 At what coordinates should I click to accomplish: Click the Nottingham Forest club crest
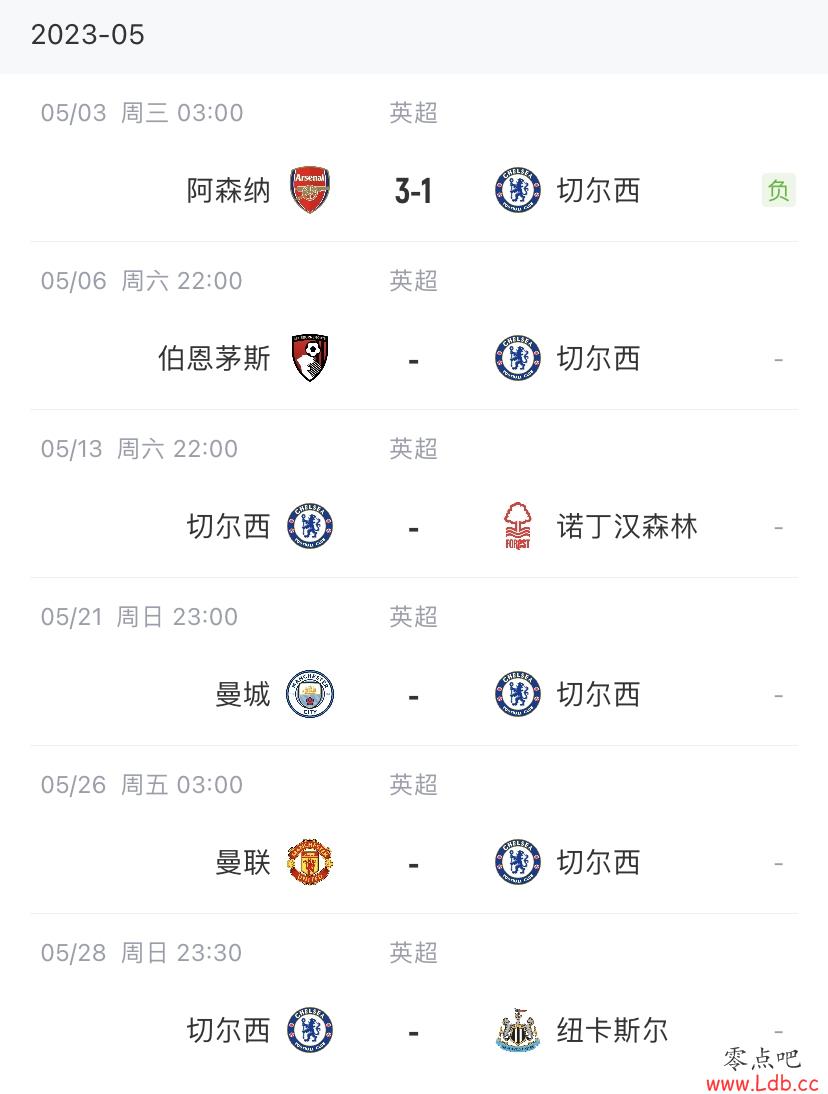click(518, 526)
